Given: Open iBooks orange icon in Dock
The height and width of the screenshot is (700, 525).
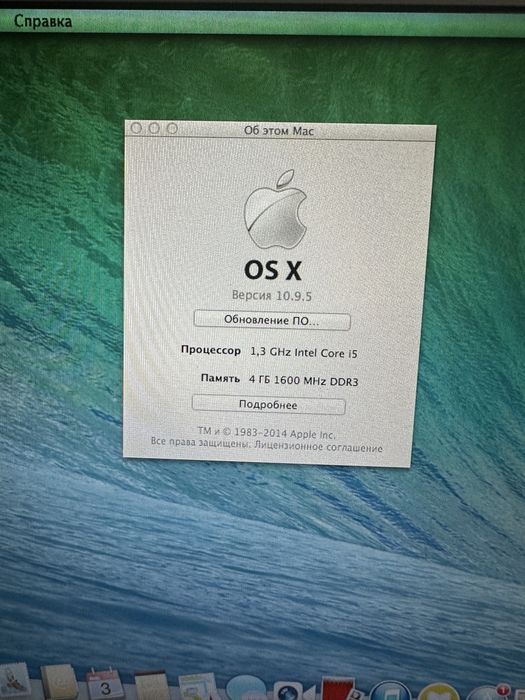Looking at the screenshot, I should [x=438, y=691].
